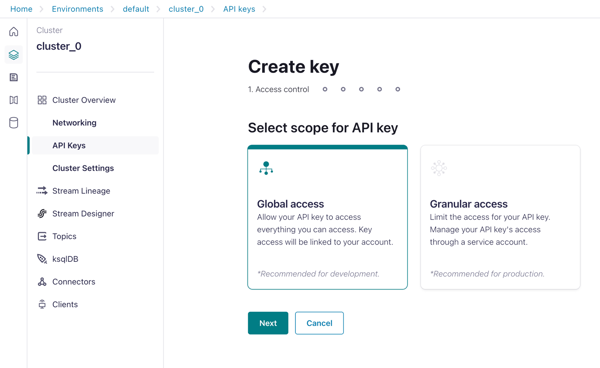The height and width of the screenshot is (368, 600).
Task: Click the Global access hierarchy icon
Action: pos(266,168)
